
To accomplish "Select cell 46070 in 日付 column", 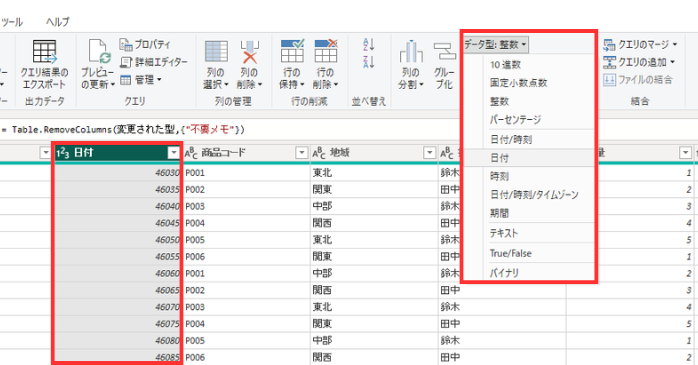I will (117, 307).
